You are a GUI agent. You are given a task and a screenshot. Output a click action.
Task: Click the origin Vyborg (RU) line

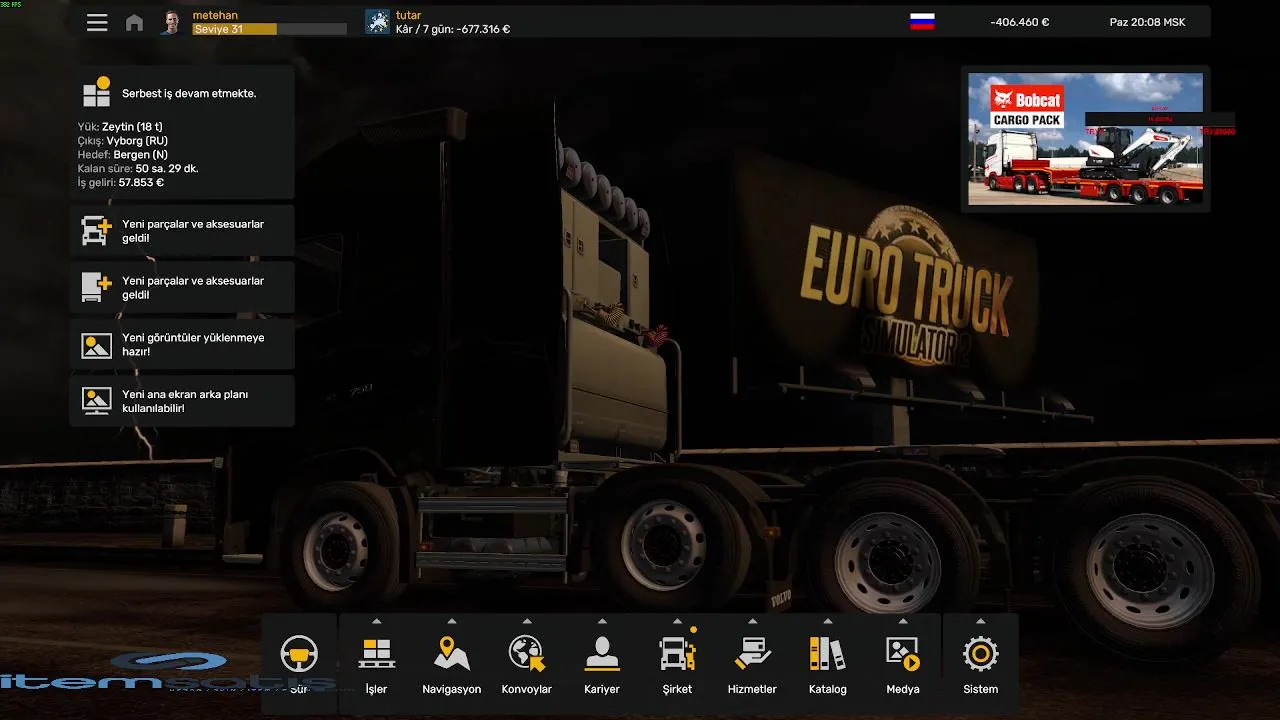pos(122,141)
